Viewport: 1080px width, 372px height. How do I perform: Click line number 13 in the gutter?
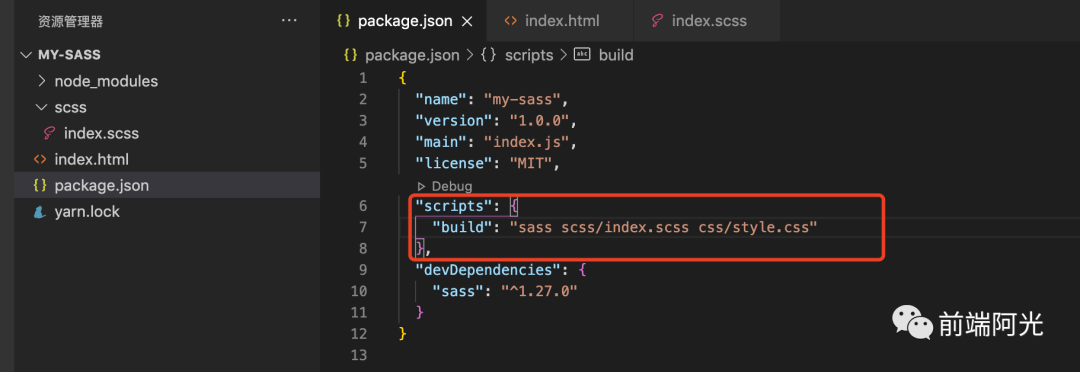[359, 355]
